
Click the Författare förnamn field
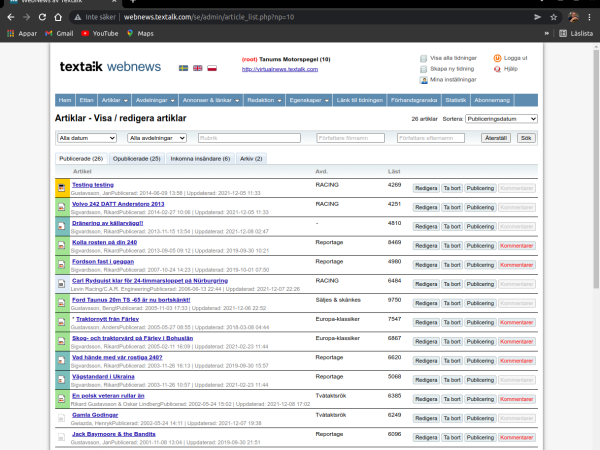pos(351,138)
